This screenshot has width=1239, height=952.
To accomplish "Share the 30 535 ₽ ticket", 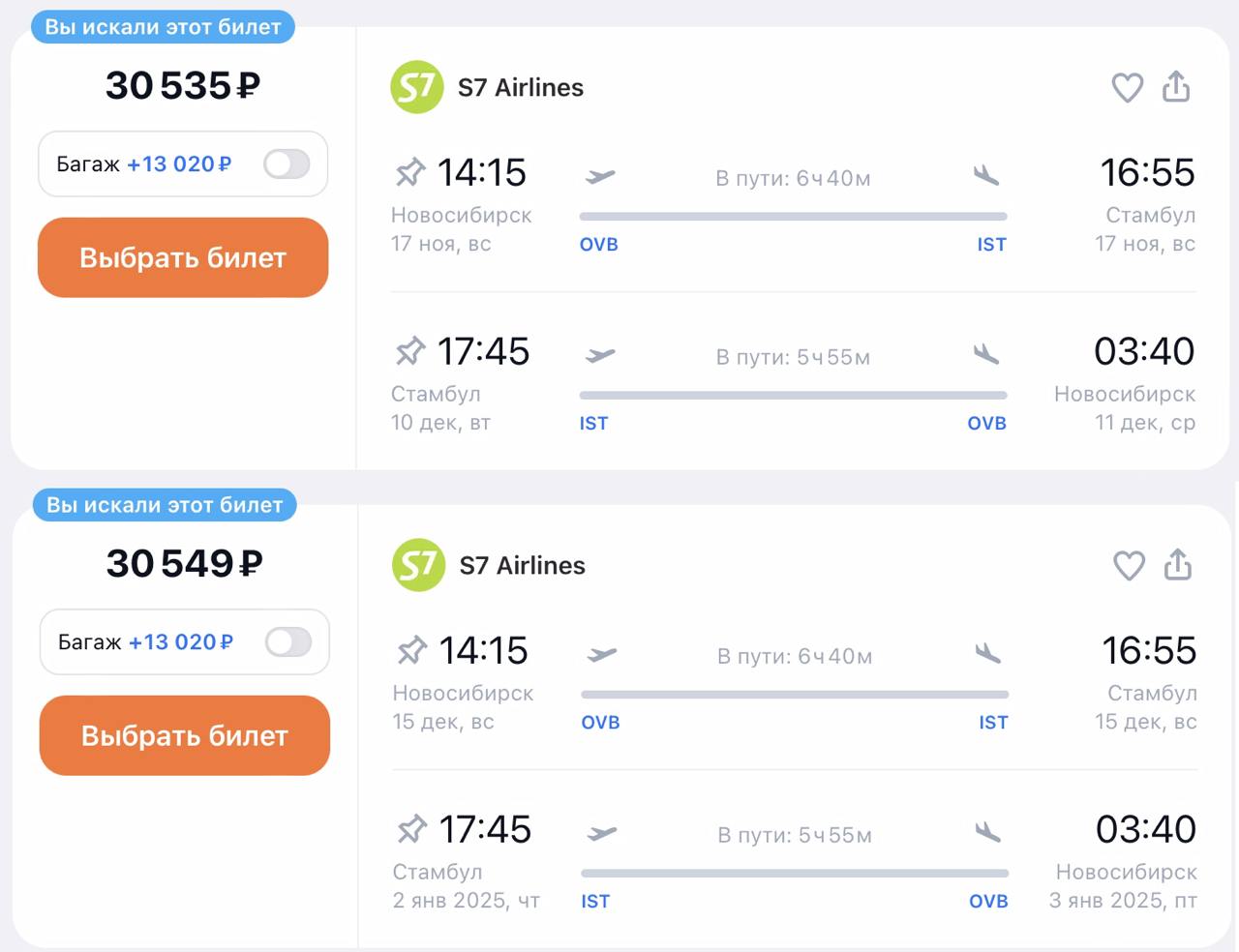I will 1176,86.
